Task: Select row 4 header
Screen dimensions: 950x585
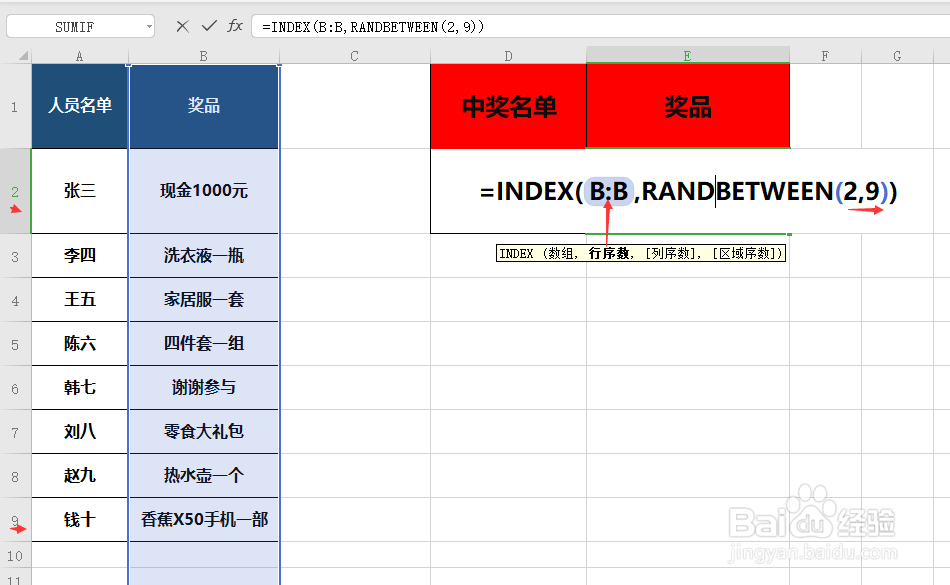Action: coord(15,300)
